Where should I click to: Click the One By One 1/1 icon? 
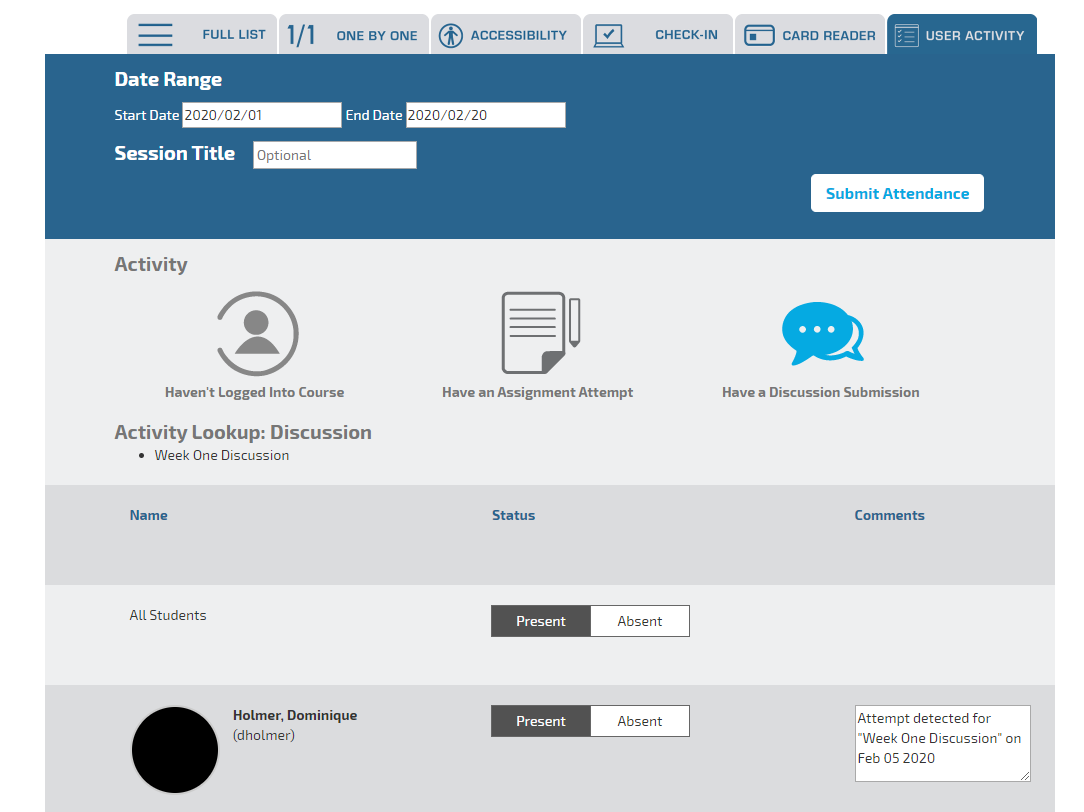[x=301, y=35]
